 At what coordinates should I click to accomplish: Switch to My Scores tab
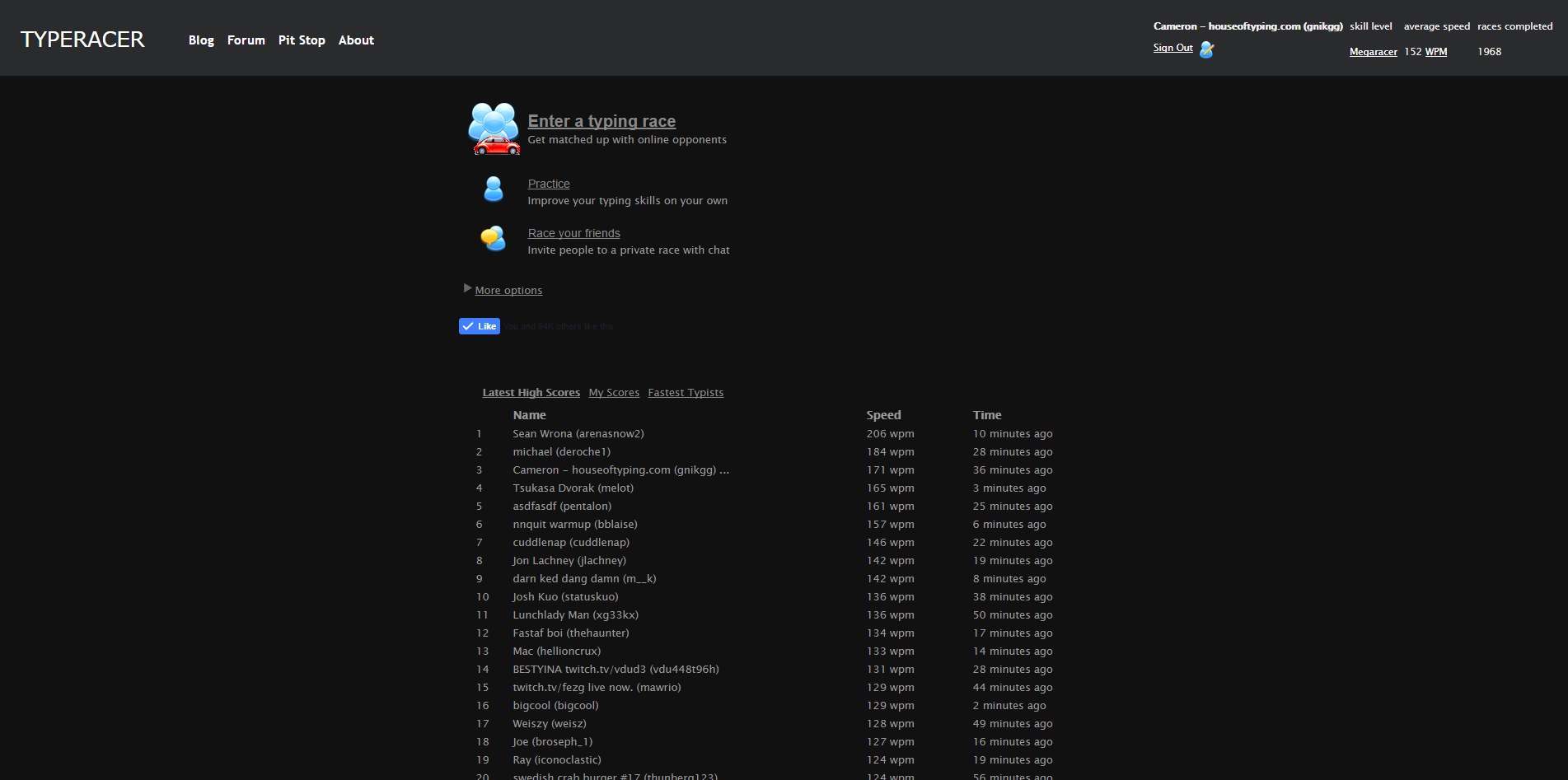pyautogui.click(x=614, y=393)
